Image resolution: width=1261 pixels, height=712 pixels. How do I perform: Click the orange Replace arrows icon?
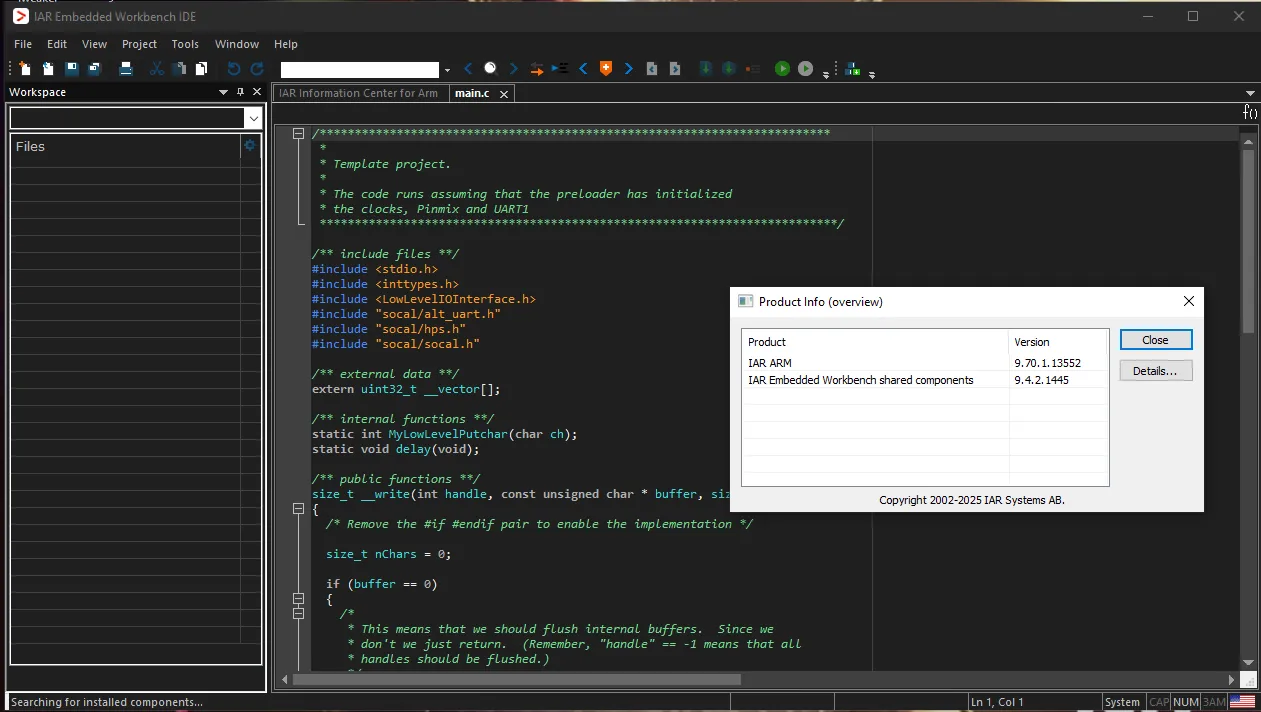pos(537,69)
